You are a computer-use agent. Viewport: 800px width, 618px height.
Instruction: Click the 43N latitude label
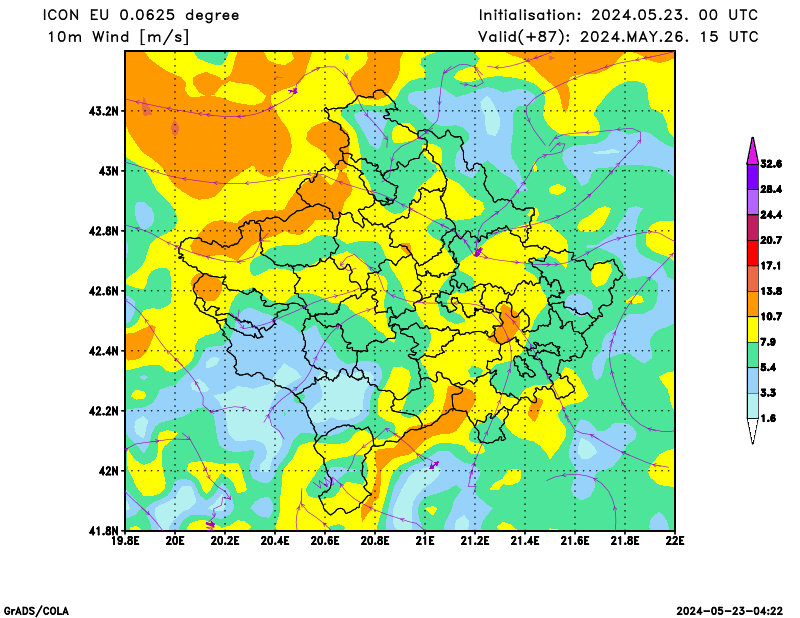pos(109,170)
